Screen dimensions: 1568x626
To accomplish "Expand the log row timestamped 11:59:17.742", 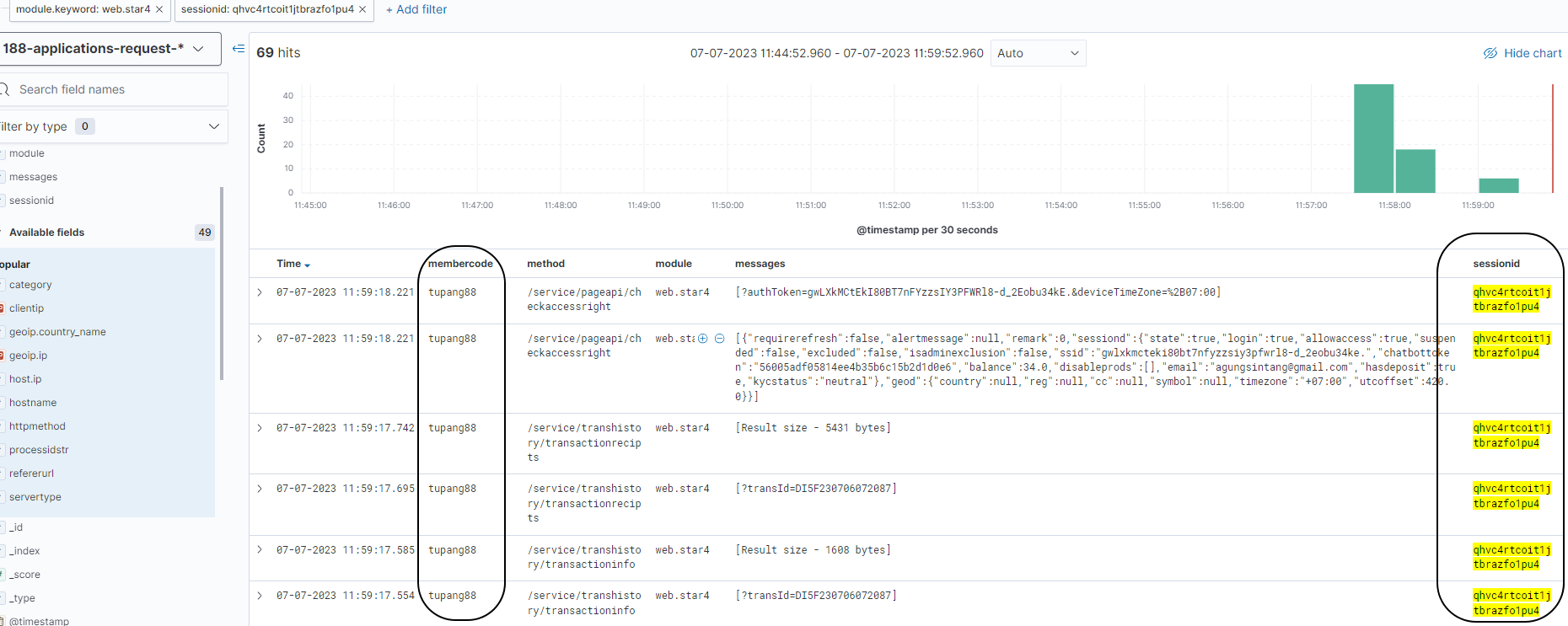I will coord(260,428).
